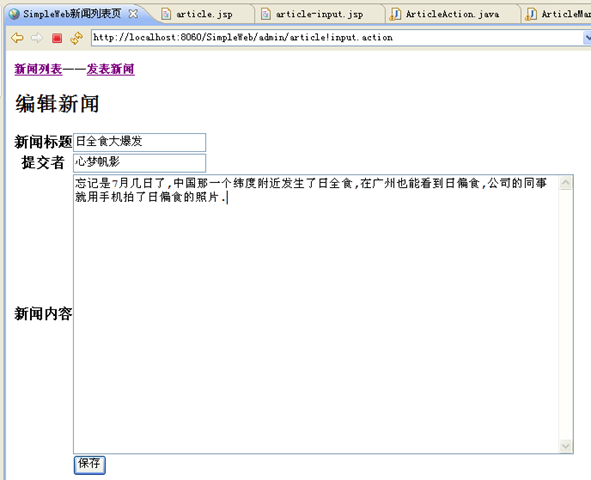The height and width of the screenshot is (480, 591).
Task: Click the 新闻标题 title input field
Action: 139,142
